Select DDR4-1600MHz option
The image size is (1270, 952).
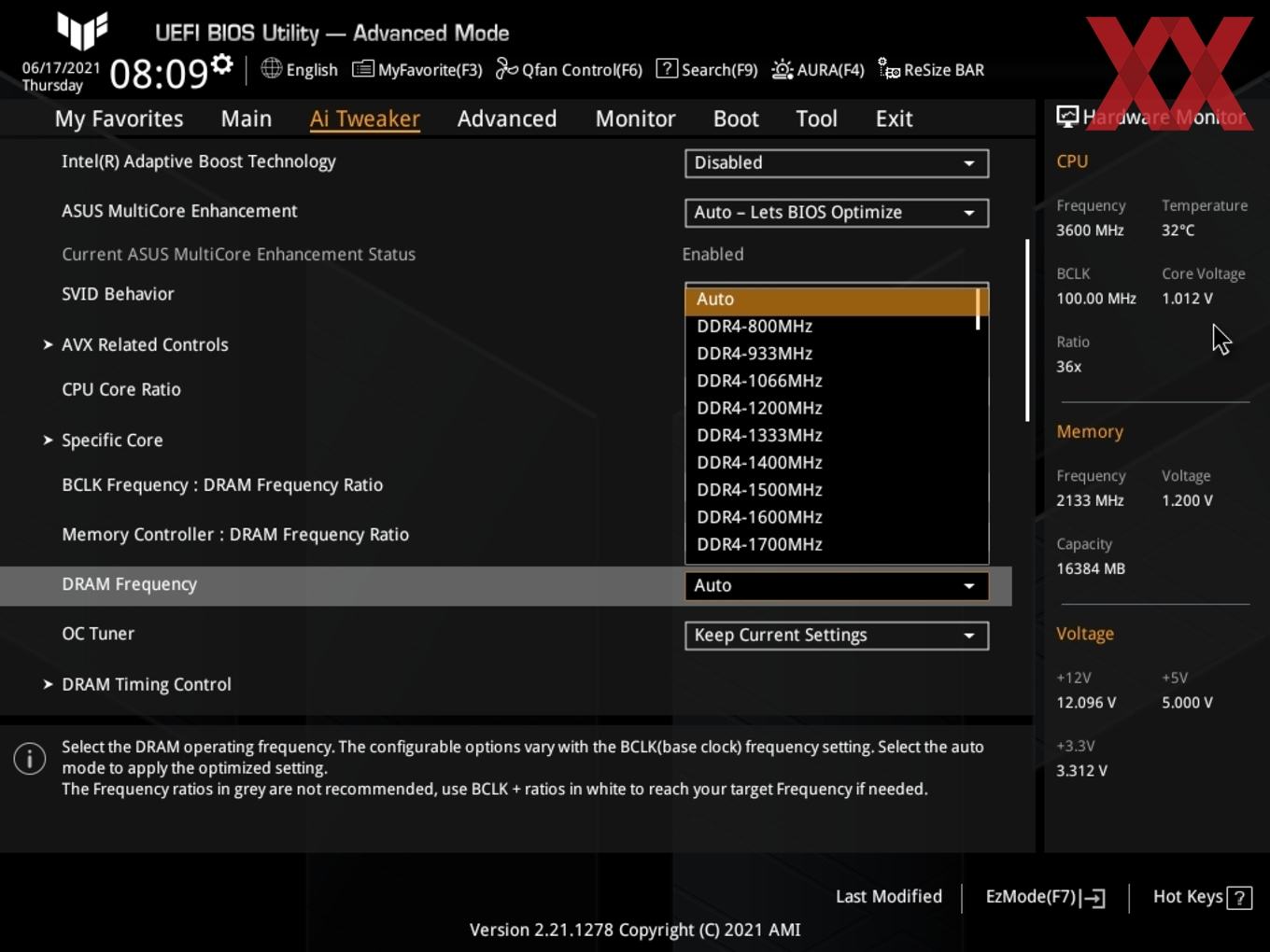coord(831,516)
